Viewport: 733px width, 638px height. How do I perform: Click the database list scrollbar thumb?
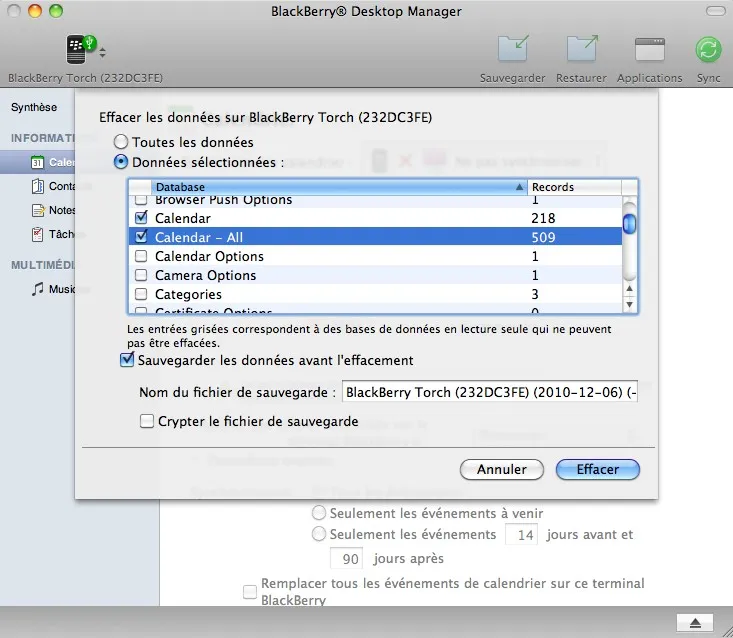click(630, 223)
